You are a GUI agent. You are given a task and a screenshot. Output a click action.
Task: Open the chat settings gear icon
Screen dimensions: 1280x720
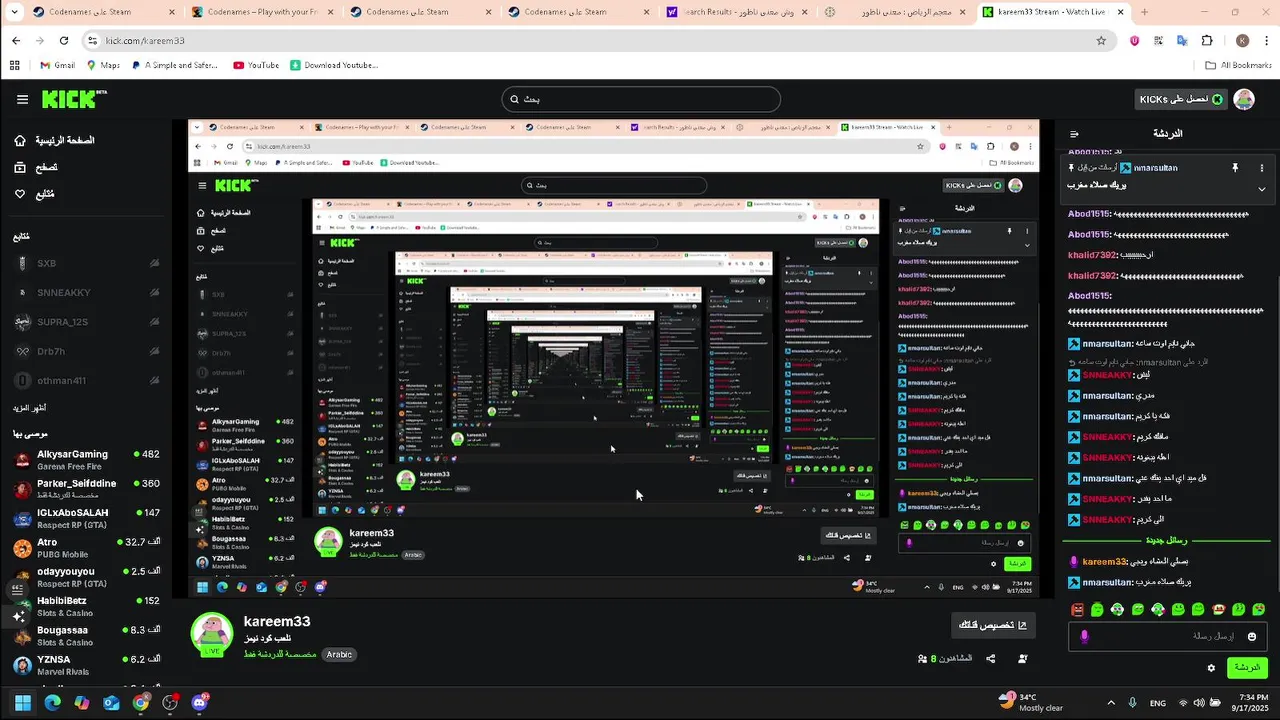click(1211, 668)
